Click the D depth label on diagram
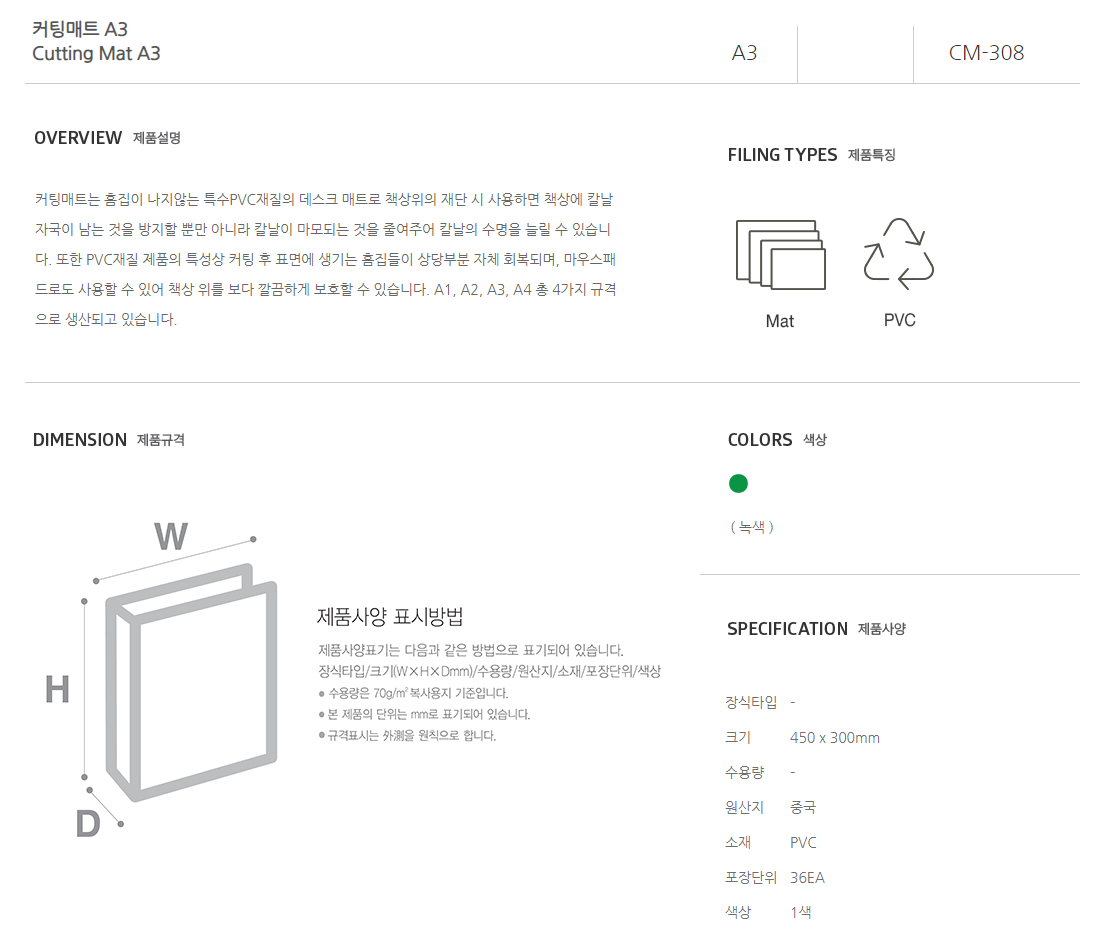 [88, 823]
